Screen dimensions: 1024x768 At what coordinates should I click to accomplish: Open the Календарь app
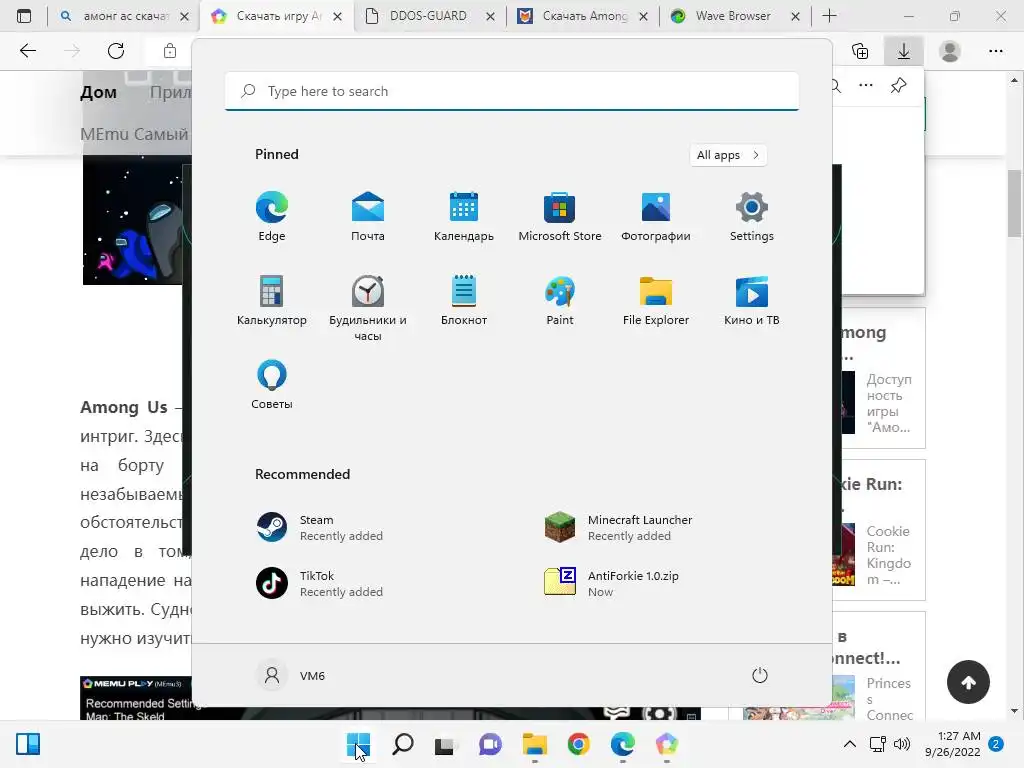point(464,217)
